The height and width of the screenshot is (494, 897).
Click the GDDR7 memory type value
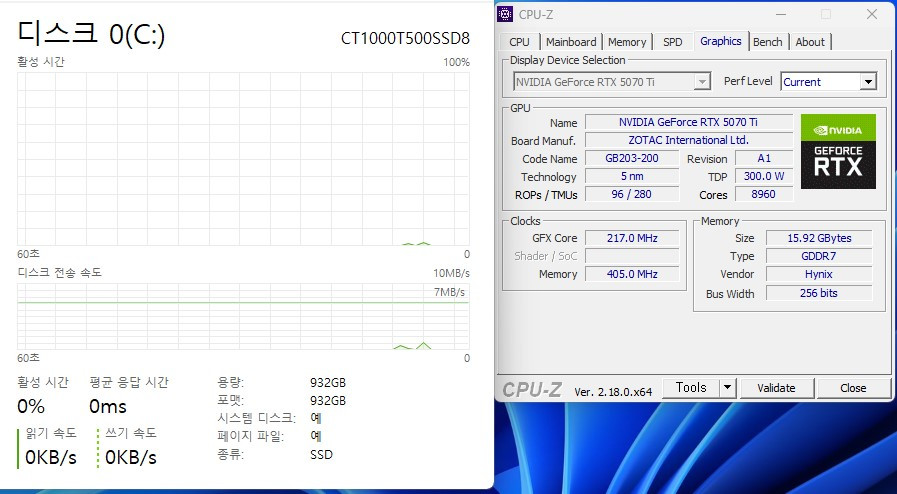pyautogui.click(x=819, y=256)
